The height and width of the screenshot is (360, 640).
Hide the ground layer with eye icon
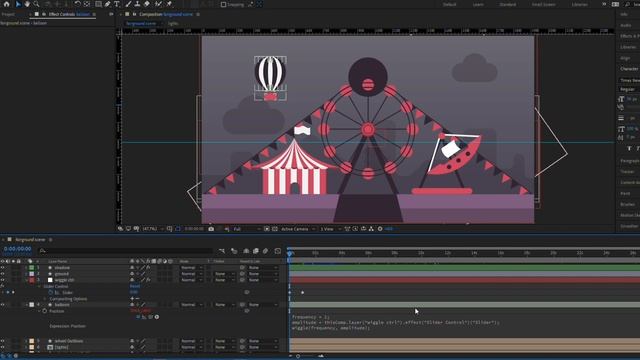[2, 274]
